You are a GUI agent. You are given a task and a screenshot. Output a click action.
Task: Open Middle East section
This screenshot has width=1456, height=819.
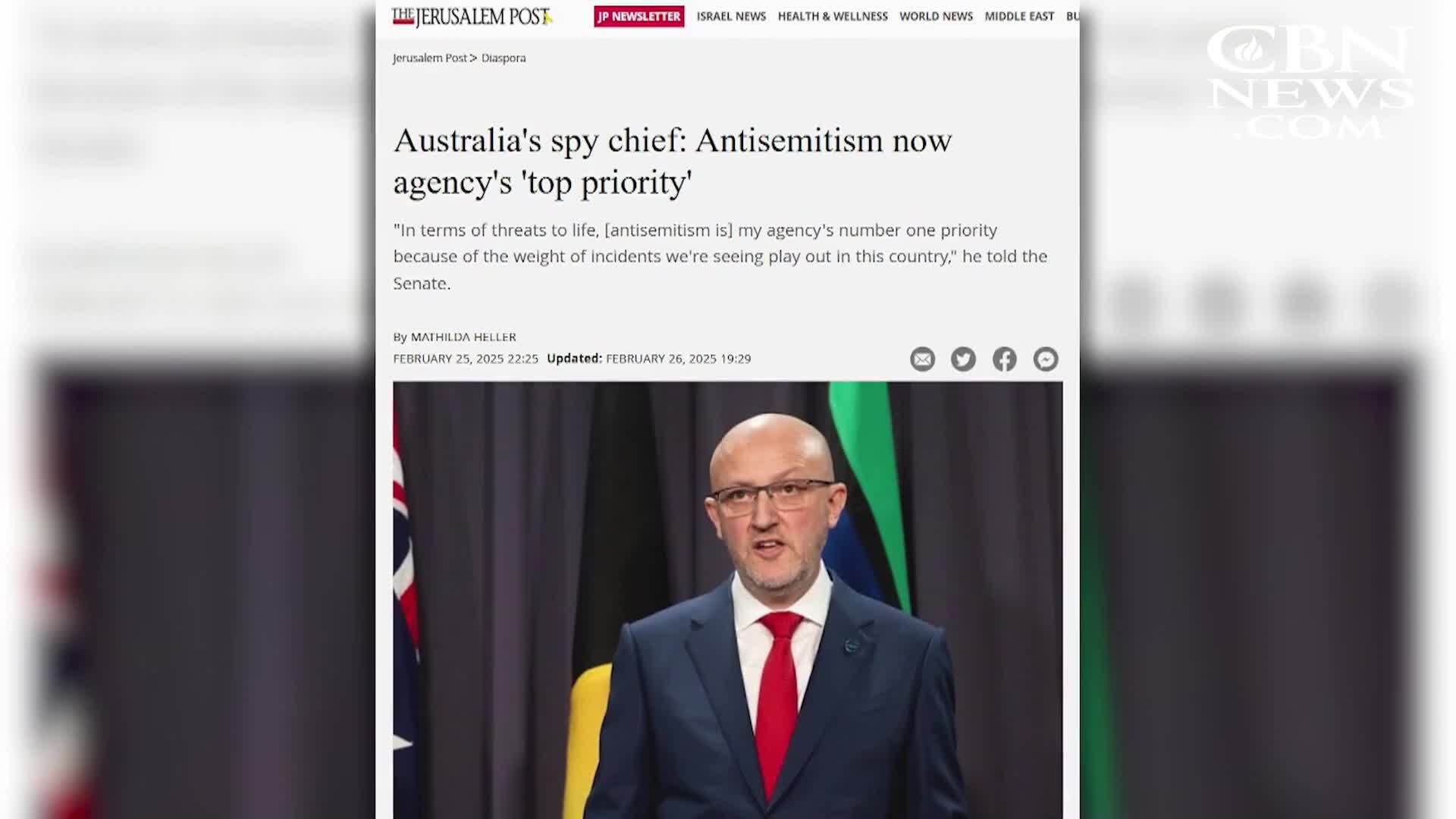[1019, 16]
